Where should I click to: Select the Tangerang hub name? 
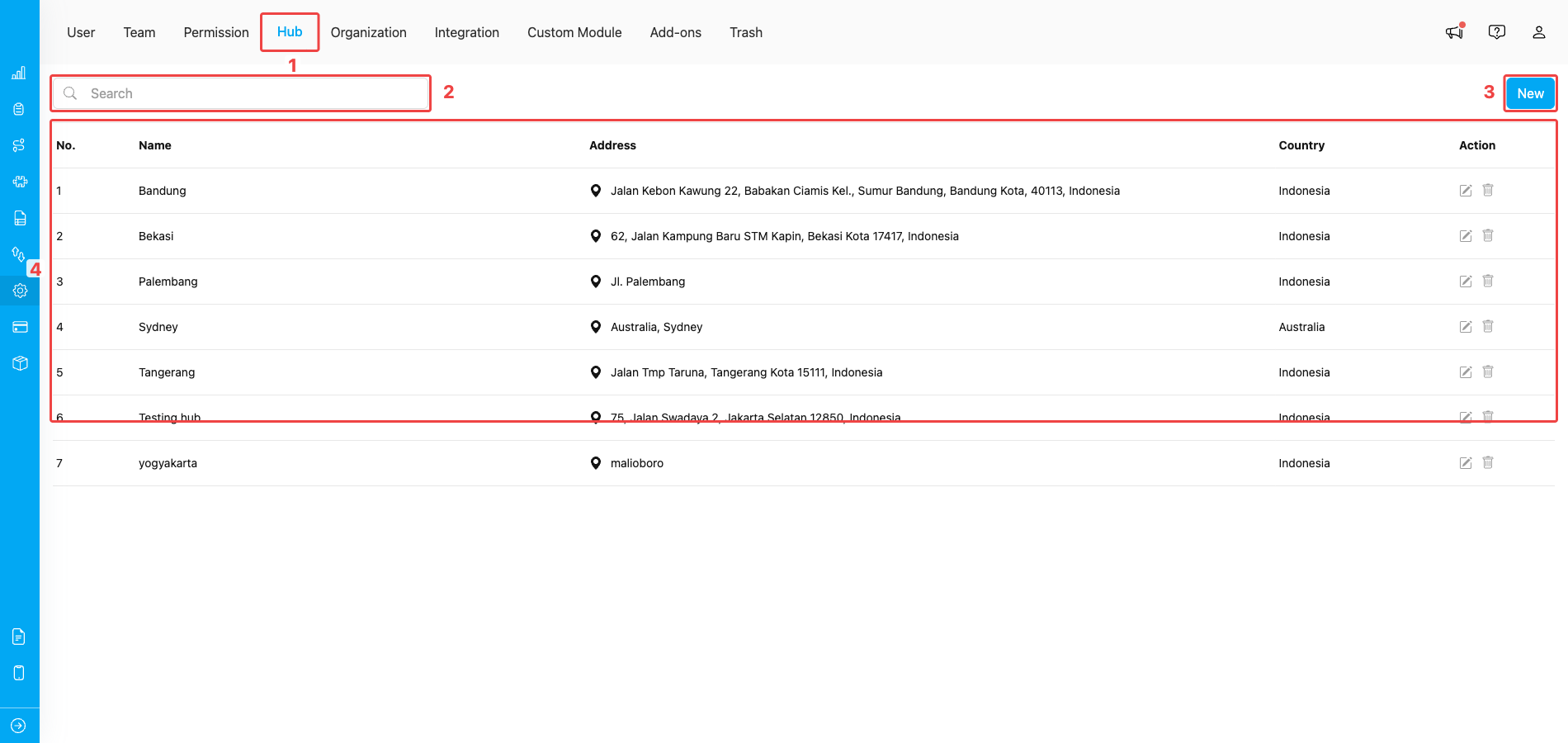pos(167,372)
